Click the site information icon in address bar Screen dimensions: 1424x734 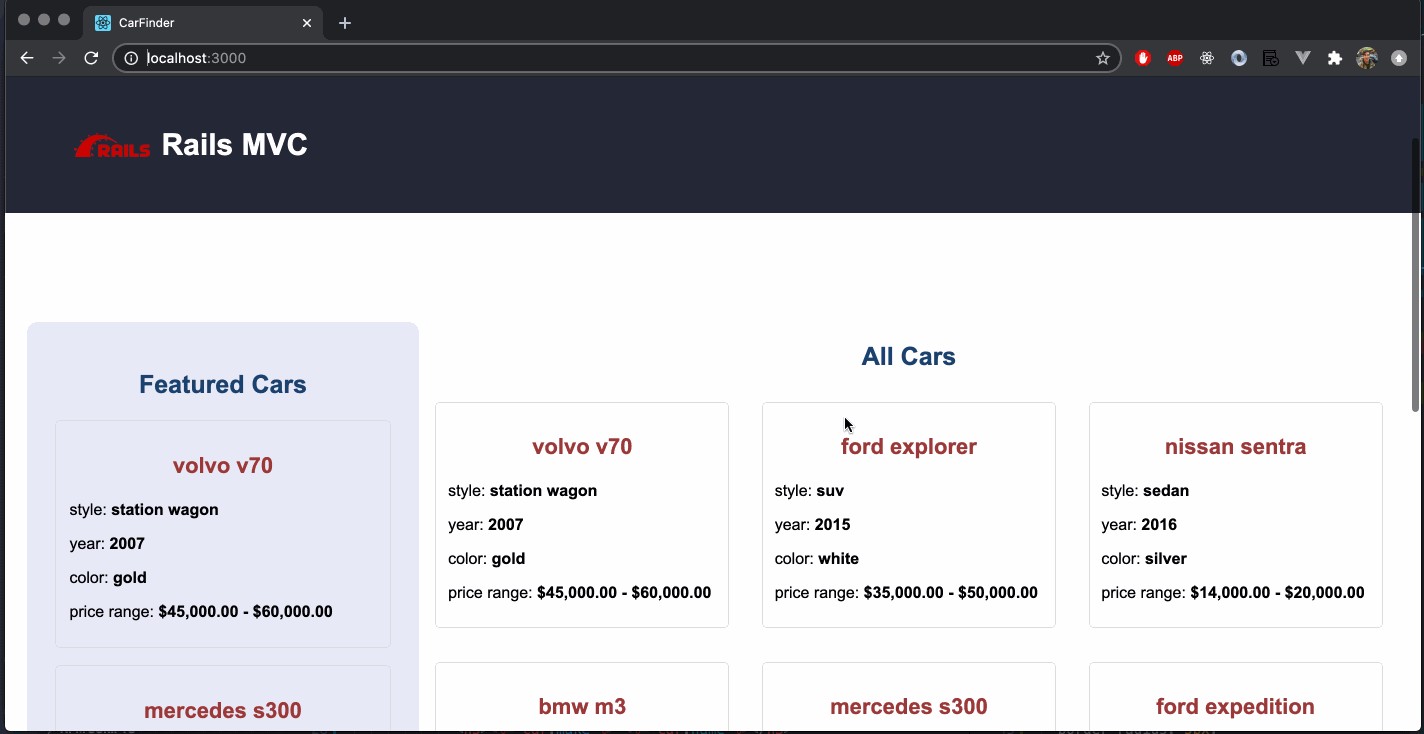(x=131, y=58)
